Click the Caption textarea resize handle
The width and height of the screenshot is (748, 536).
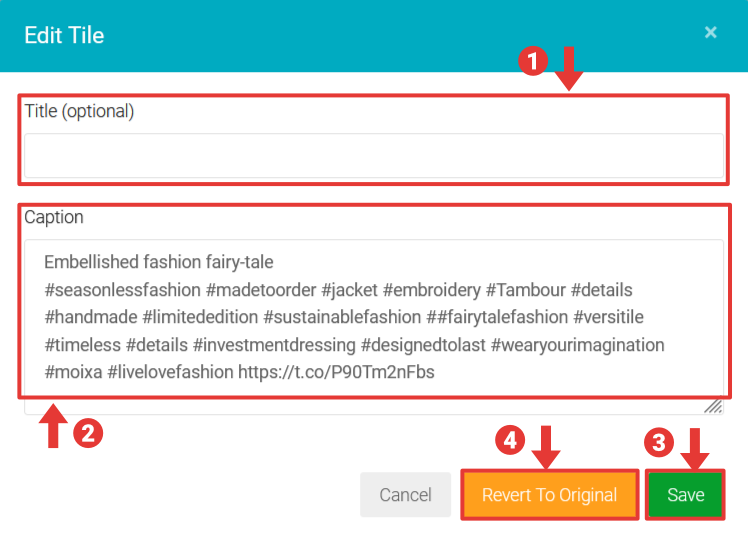[714, 405]
